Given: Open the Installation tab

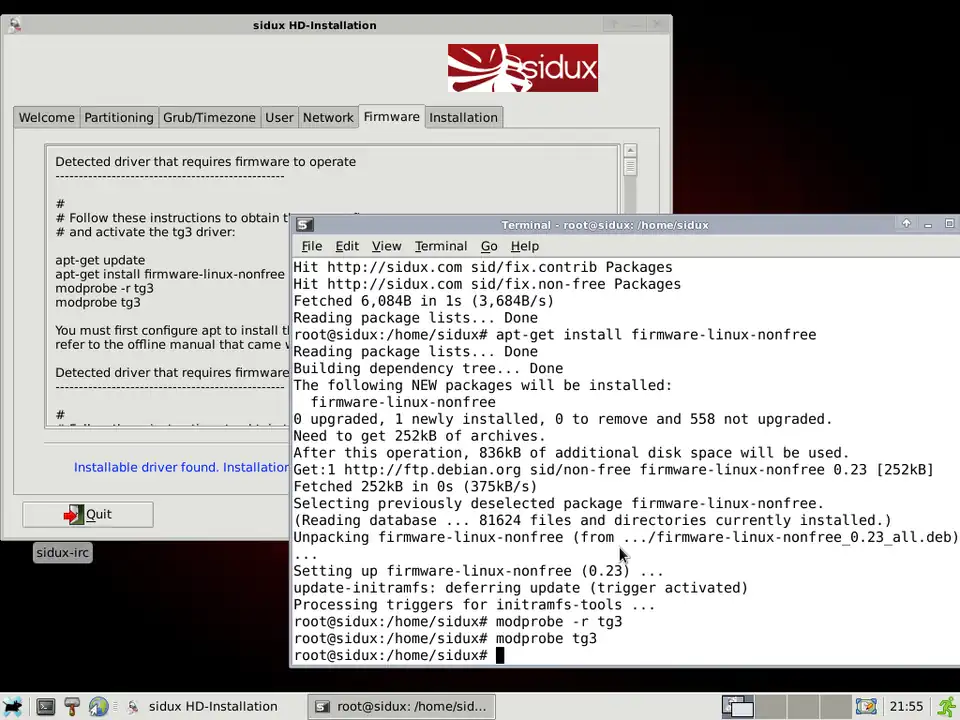Looking at the screenshot, I should click(x=462, y=117).
